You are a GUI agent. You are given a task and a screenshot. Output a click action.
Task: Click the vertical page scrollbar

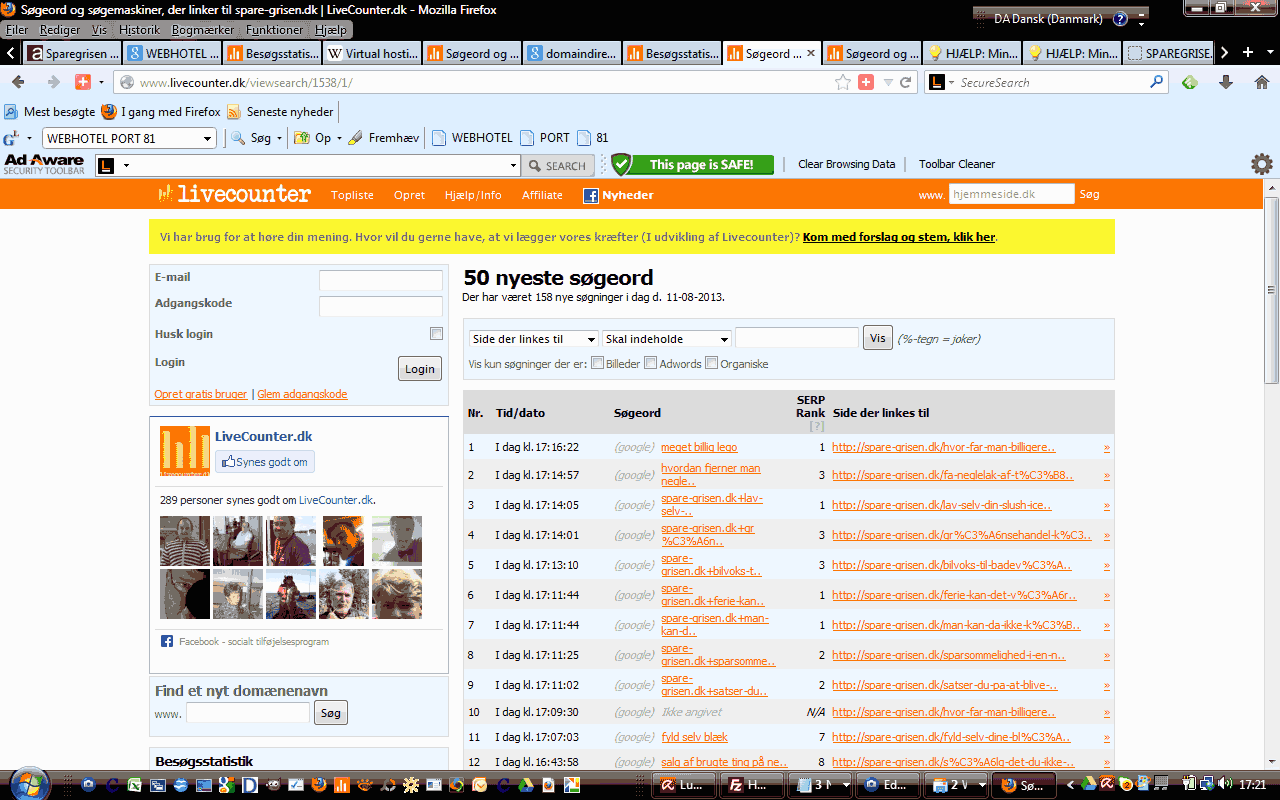[x=1272, y=290]
